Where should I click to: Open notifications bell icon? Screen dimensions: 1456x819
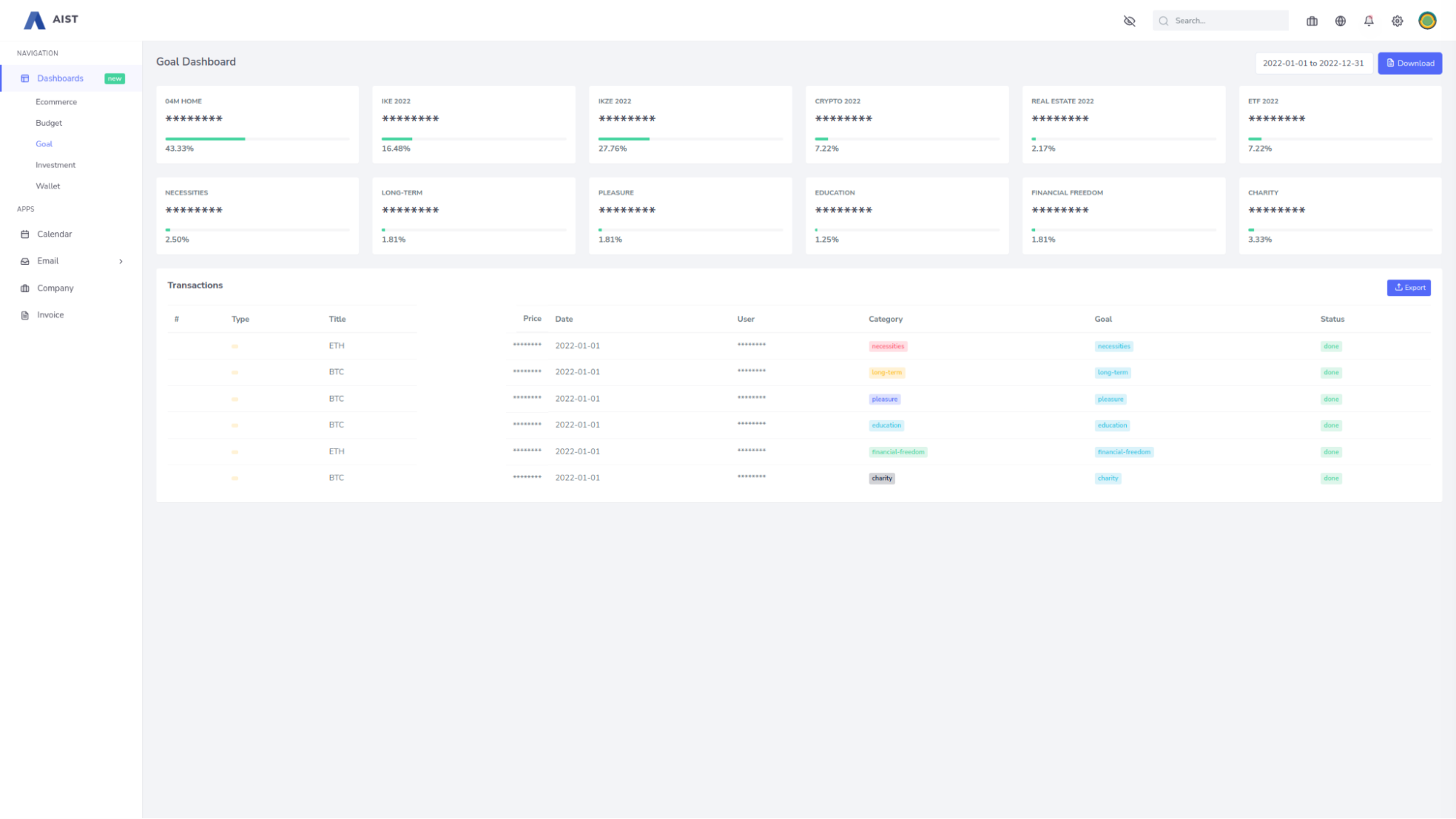[x=1369, y=21]
